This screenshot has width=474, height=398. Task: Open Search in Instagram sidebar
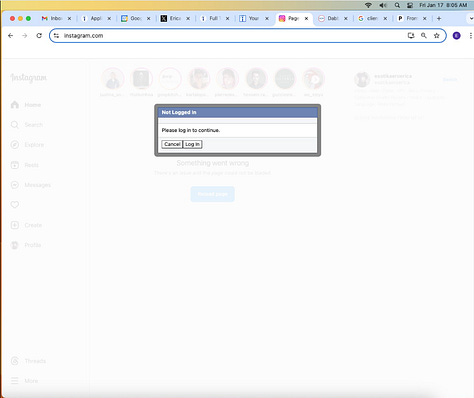point(27,125)
